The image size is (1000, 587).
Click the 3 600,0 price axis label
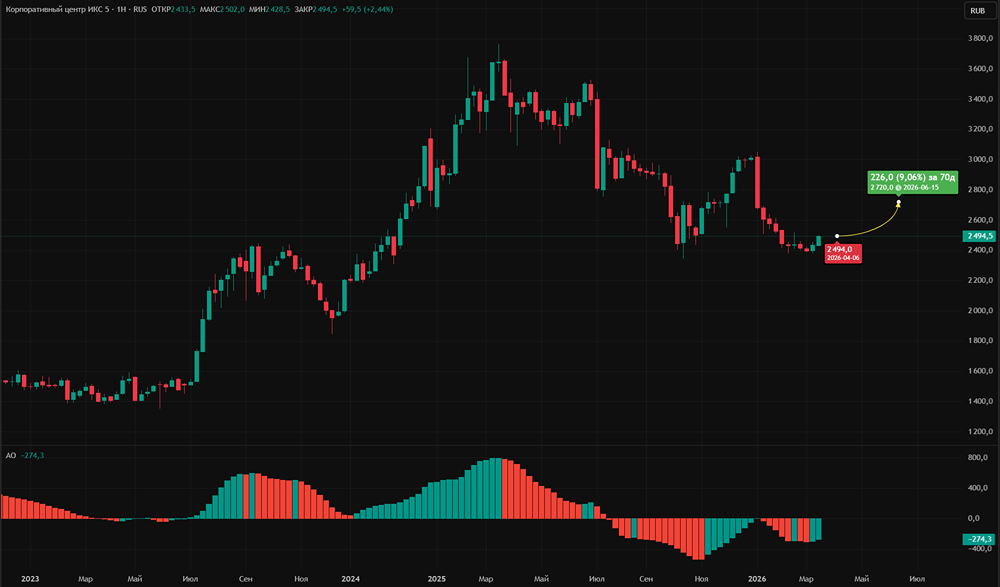[x=980, y=69]
